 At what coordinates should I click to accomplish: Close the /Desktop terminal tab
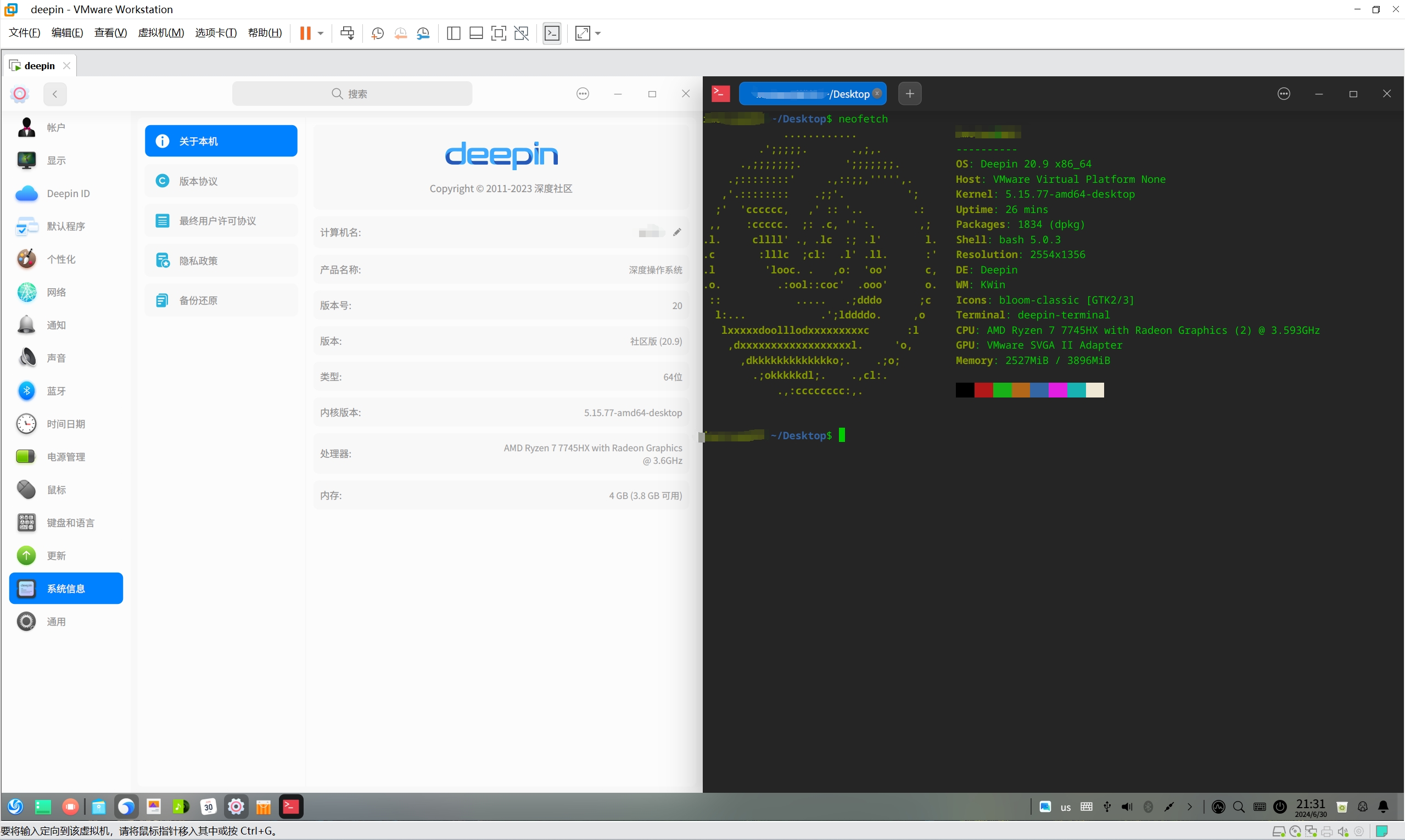pyautogui.click(x=877, y=93)
